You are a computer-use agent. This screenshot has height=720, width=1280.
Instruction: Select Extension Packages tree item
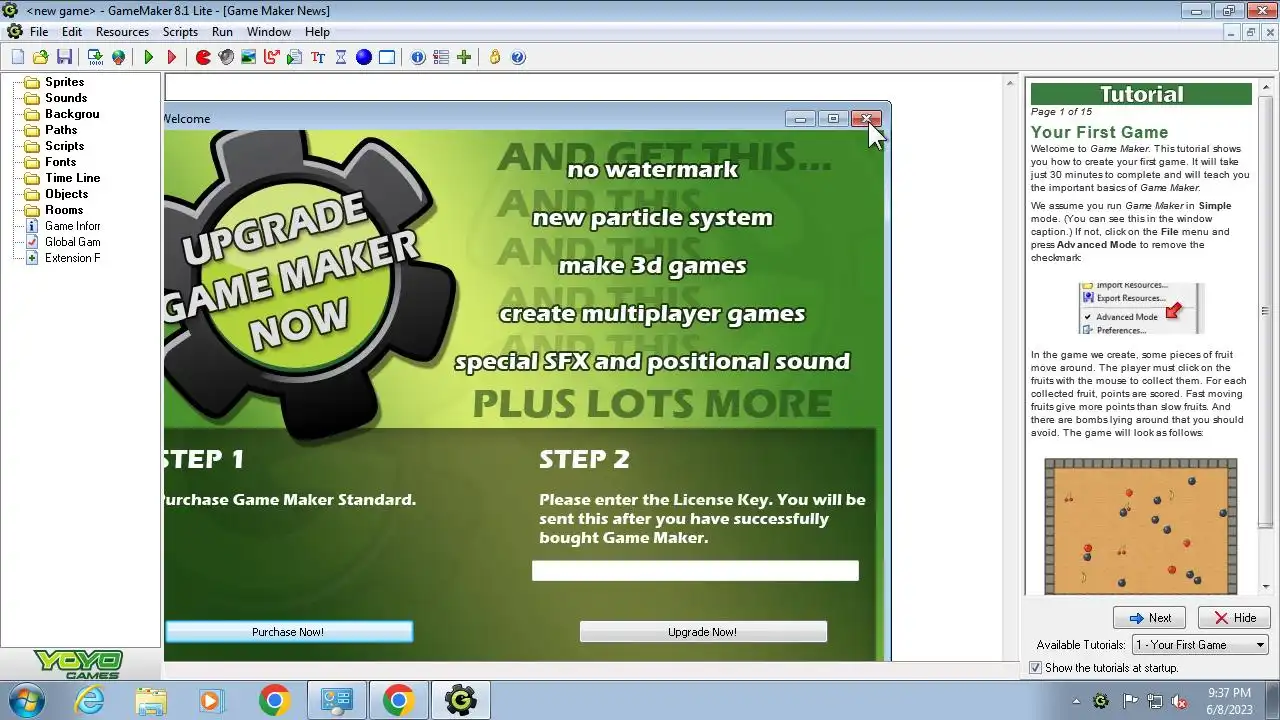point(72,258)
